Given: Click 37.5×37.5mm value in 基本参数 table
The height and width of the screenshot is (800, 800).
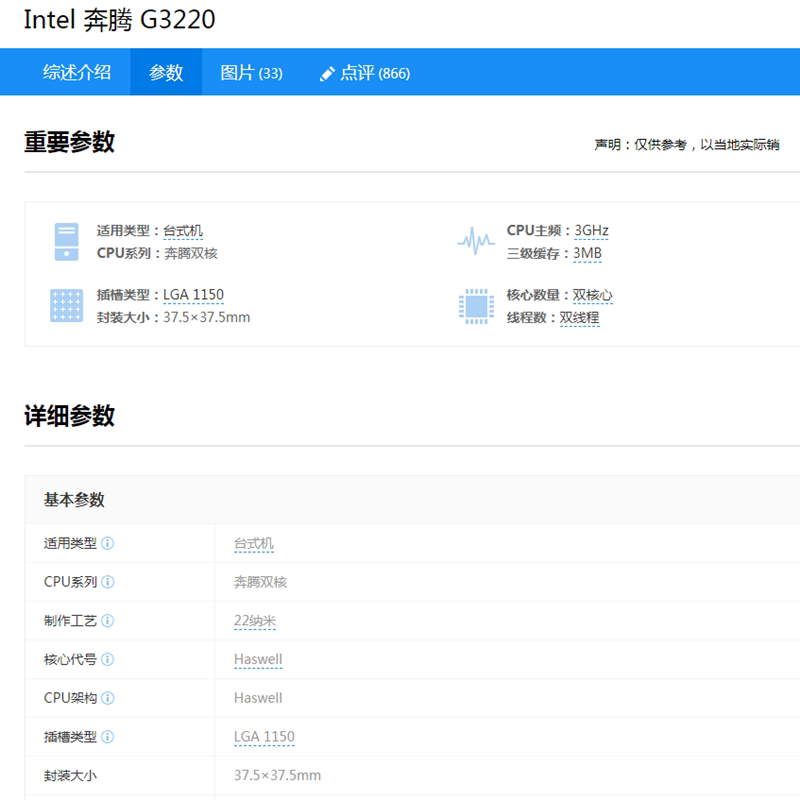Looking at the screenshot, I should click(277, 776).
